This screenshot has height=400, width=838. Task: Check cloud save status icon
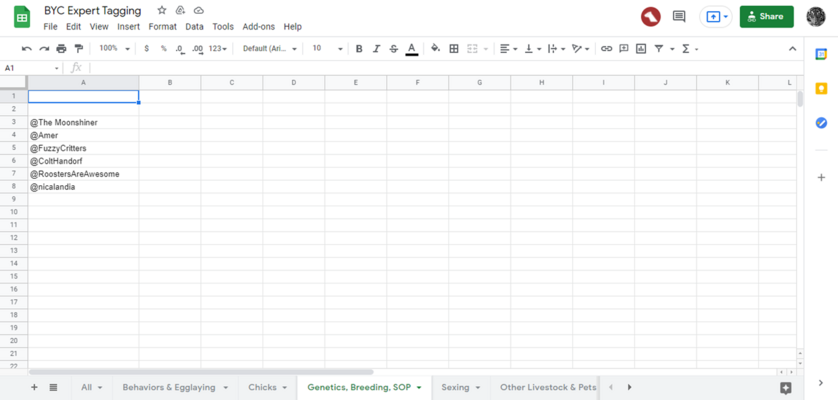[x=198, y=10]
